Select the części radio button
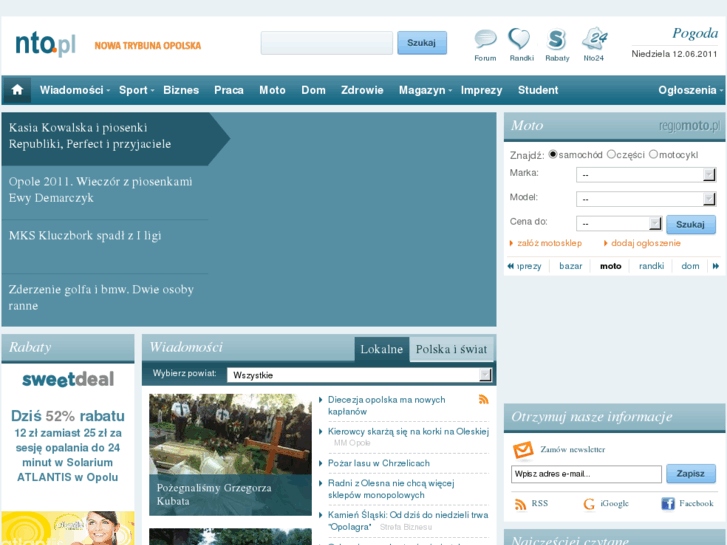Viewport: 727px width, 545px height. (x=611, y=154)
